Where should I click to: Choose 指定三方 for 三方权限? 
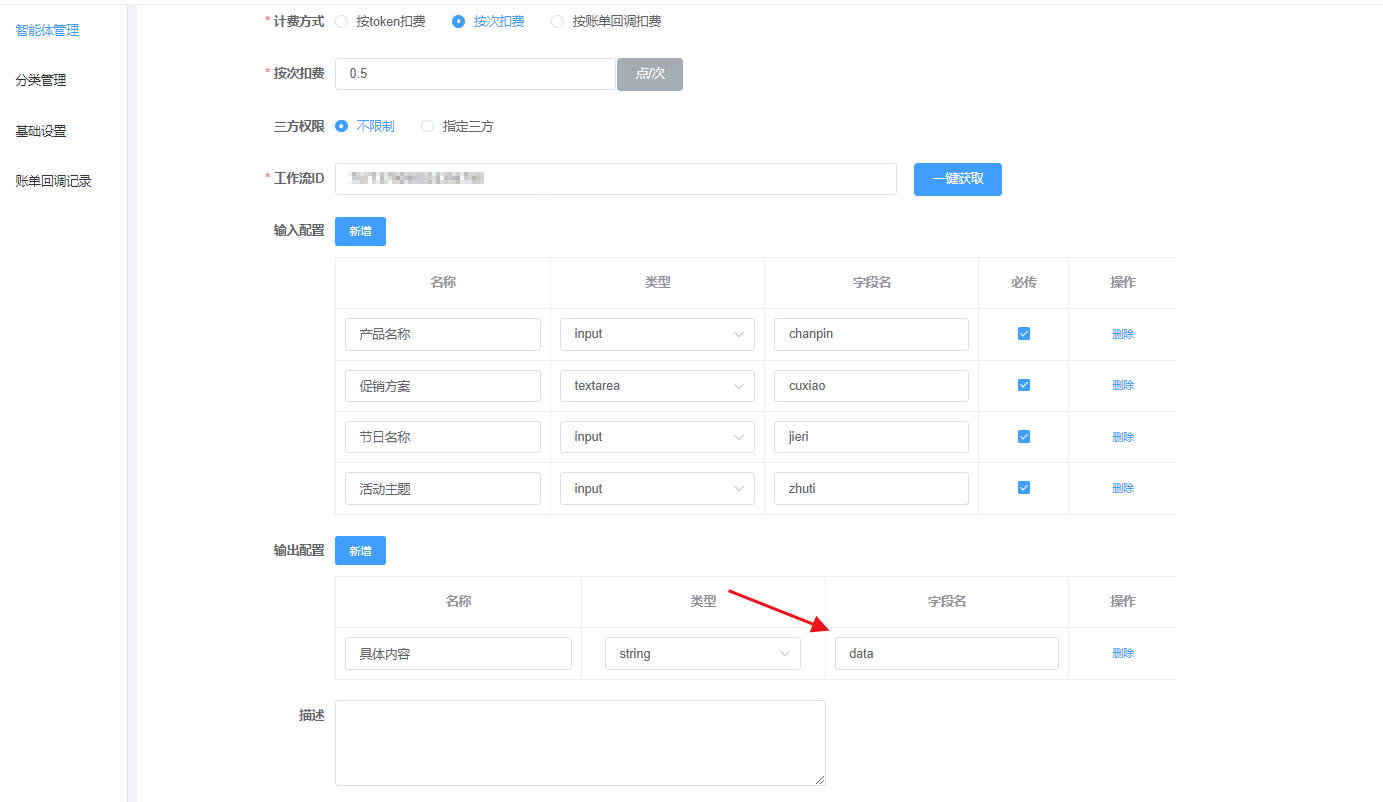tap(428, 126)
